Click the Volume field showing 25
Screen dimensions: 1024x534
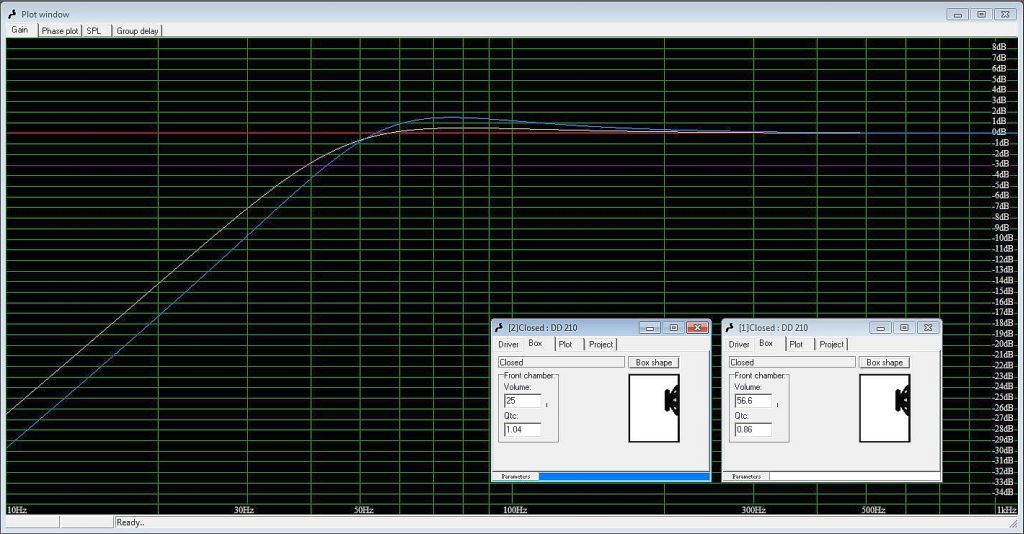522,401
